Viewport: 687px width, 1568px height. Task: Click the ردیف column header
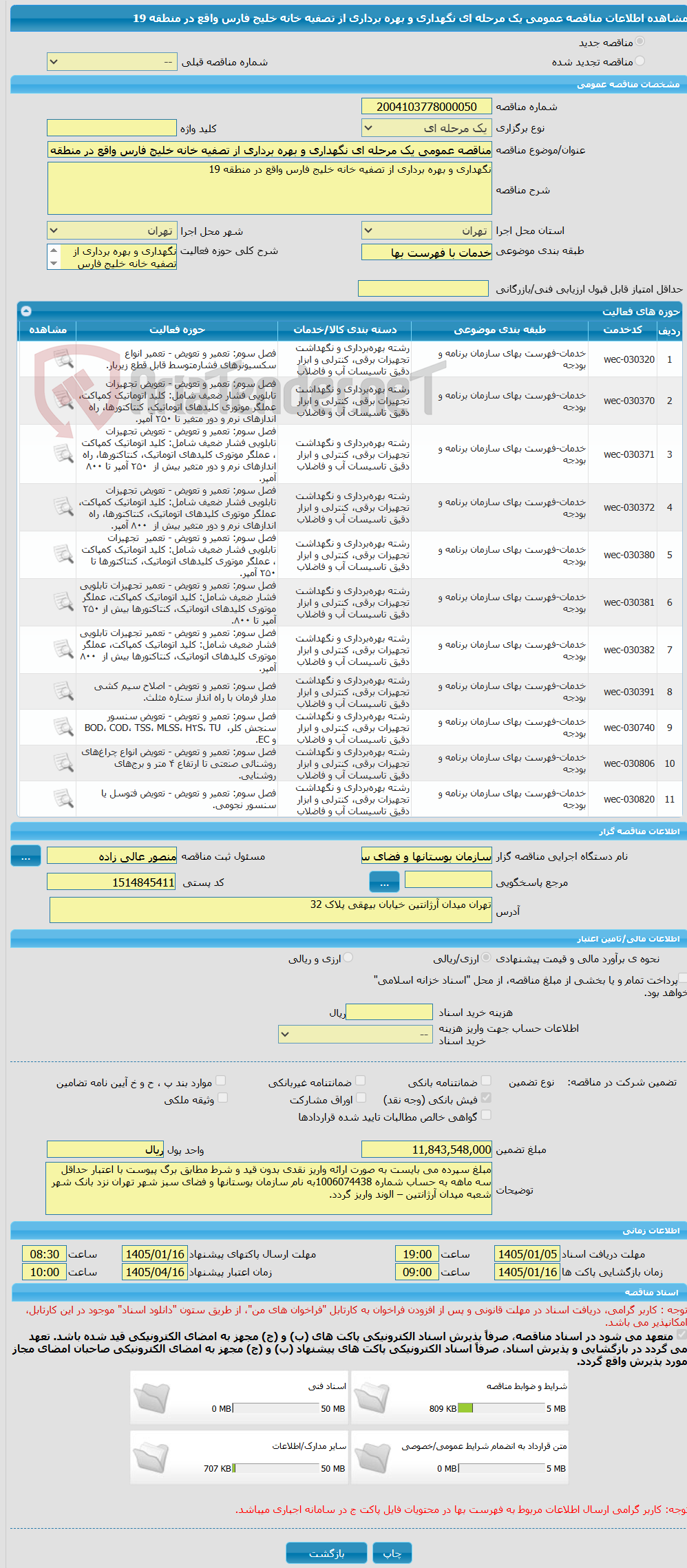coord(669,330)
